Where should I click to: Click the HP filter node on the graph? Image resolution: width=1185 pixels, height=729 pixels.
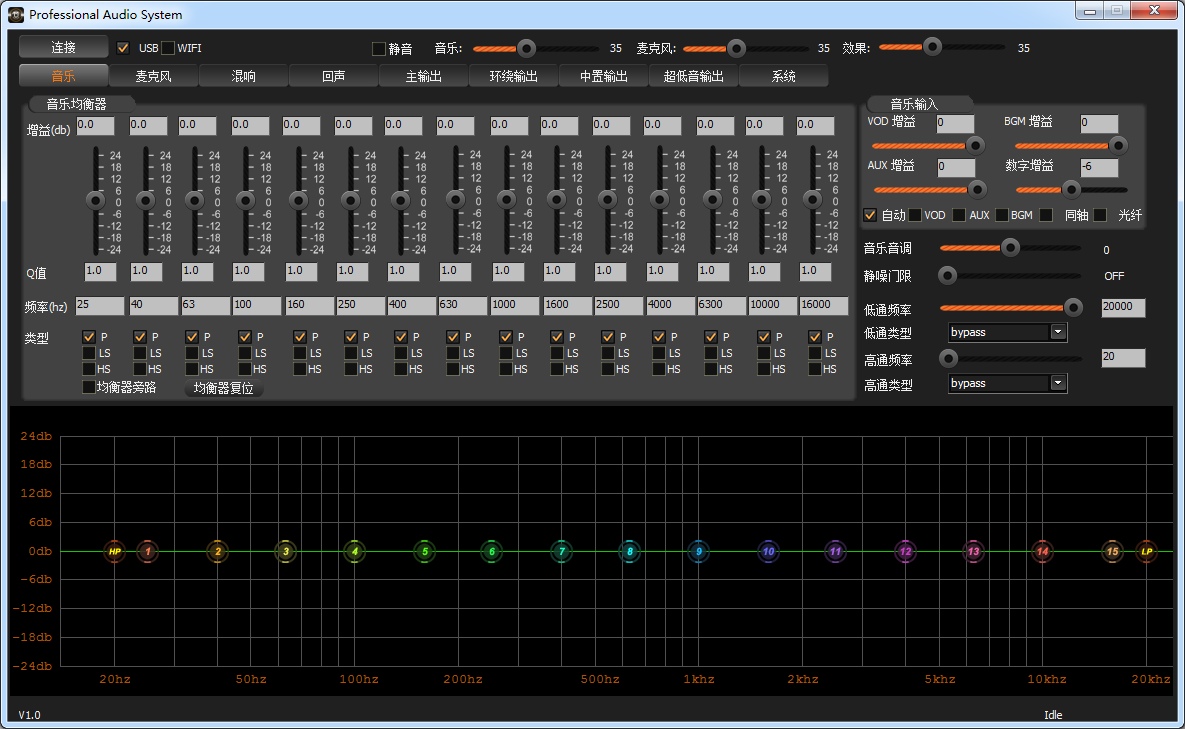115,551
